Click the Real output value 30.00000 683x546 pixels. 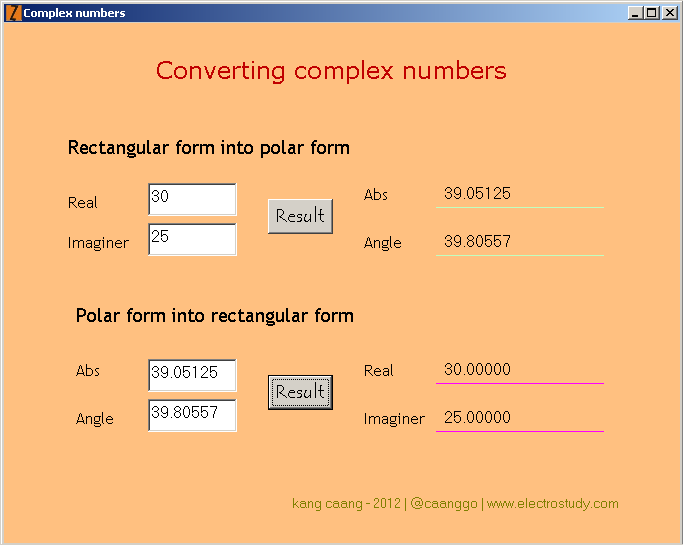pyautogui.click(x=477, y=370)
